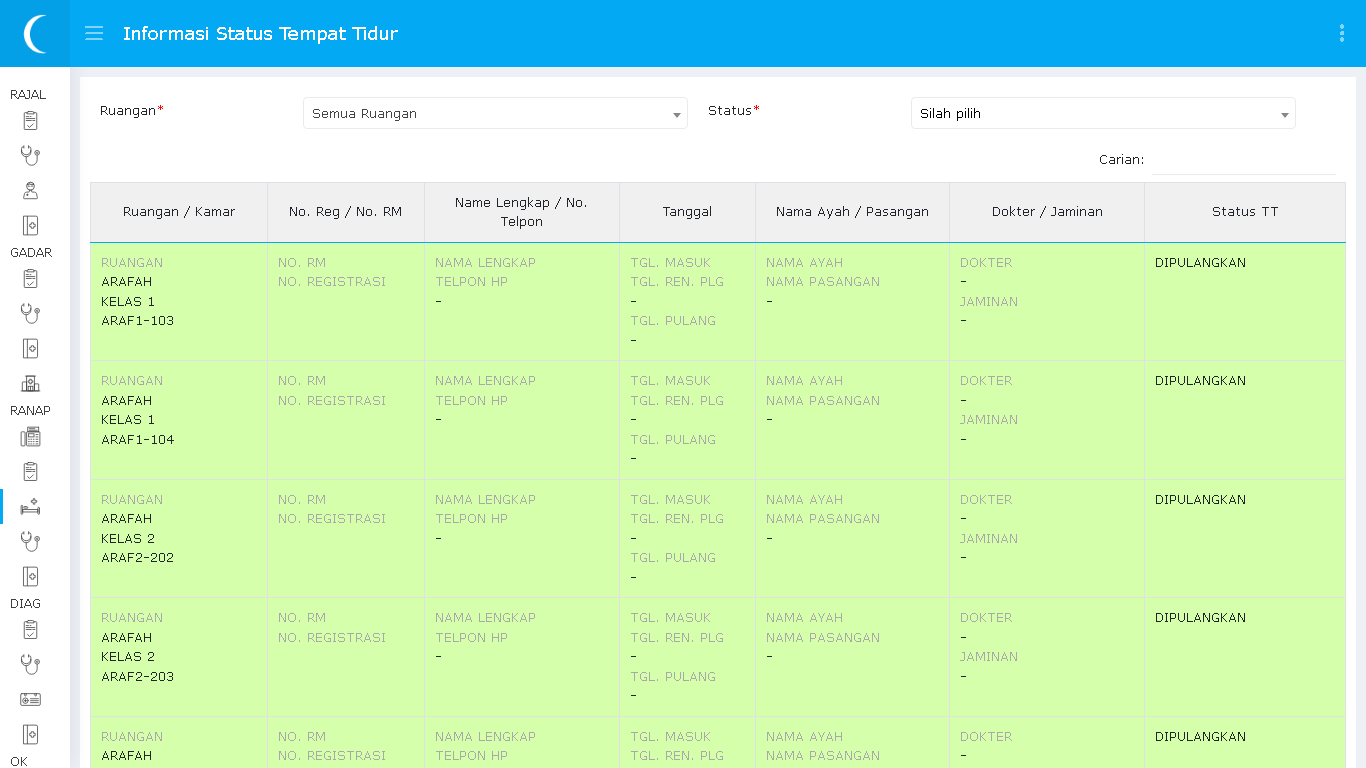The height and width of the screenshot is (768, 1366).
Task: Click the RAJAL section label
Action: (x=28, y=95)
